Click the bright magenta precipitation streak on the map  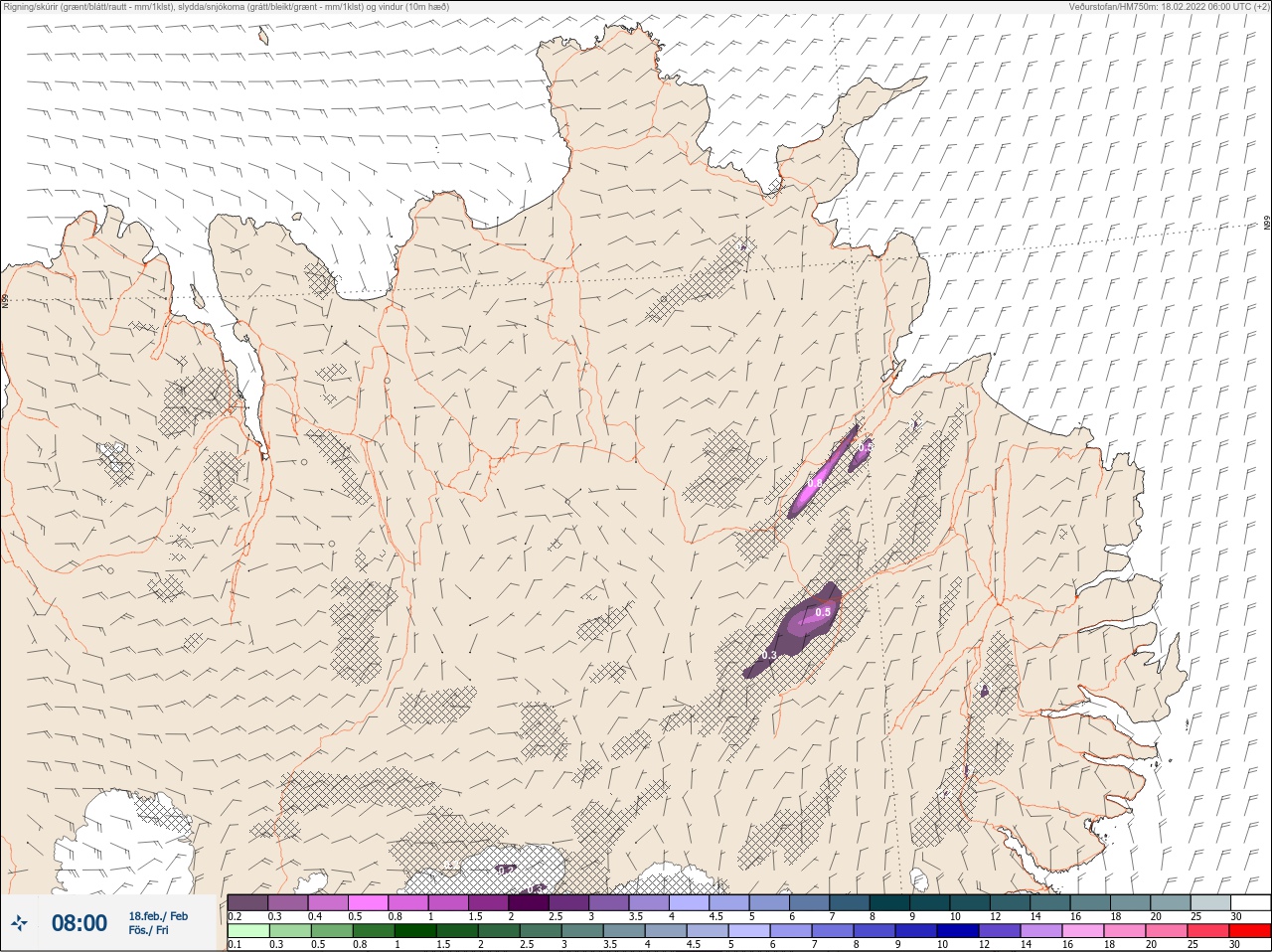tap(823, 473)
